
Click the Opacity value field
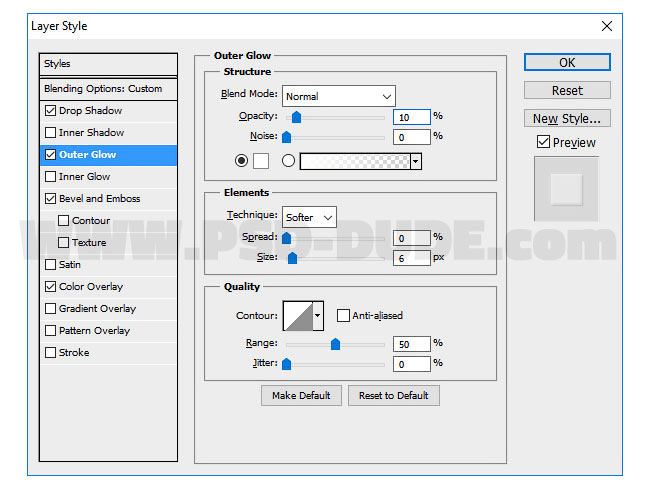[x=412, y=117]
